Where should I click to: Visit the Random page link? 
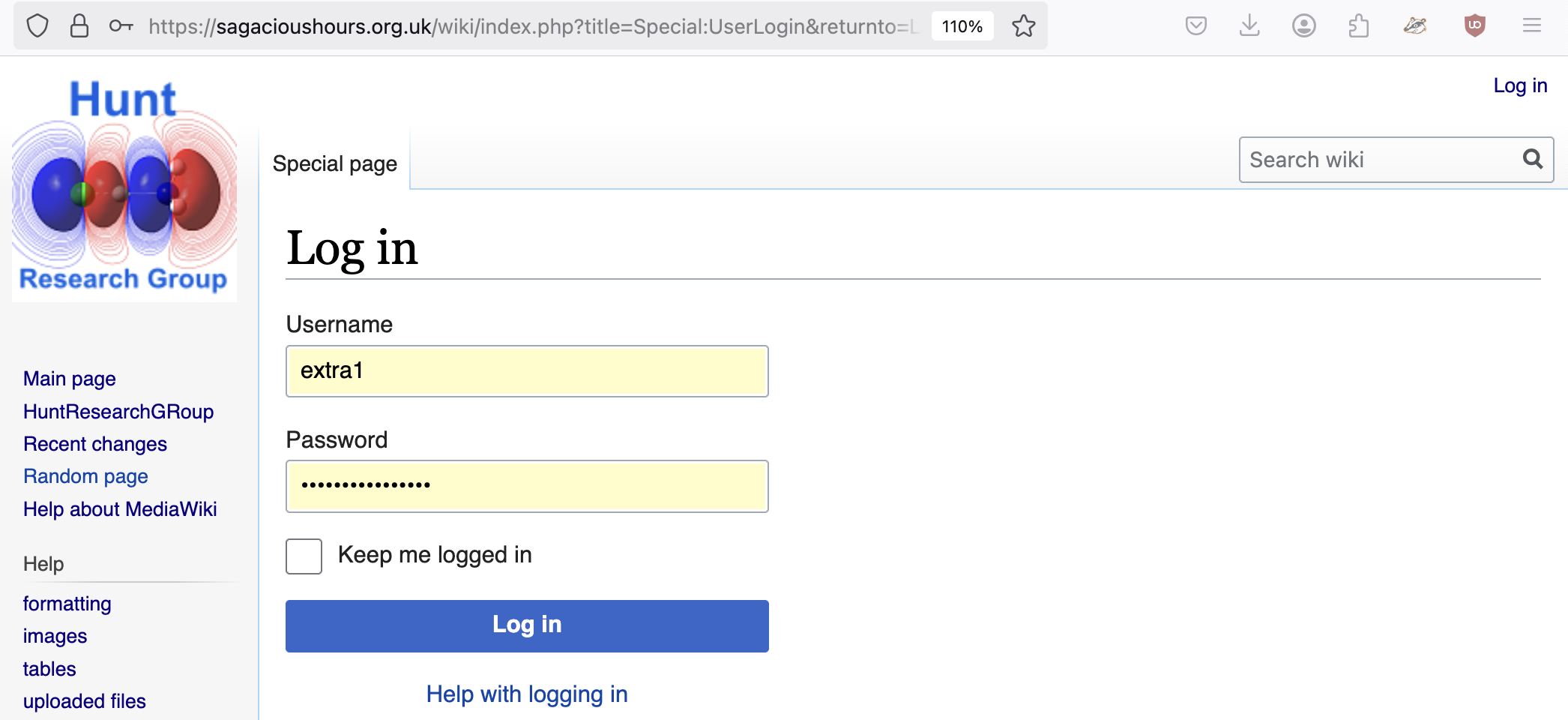pyautogui.click(x=85, y=476)
